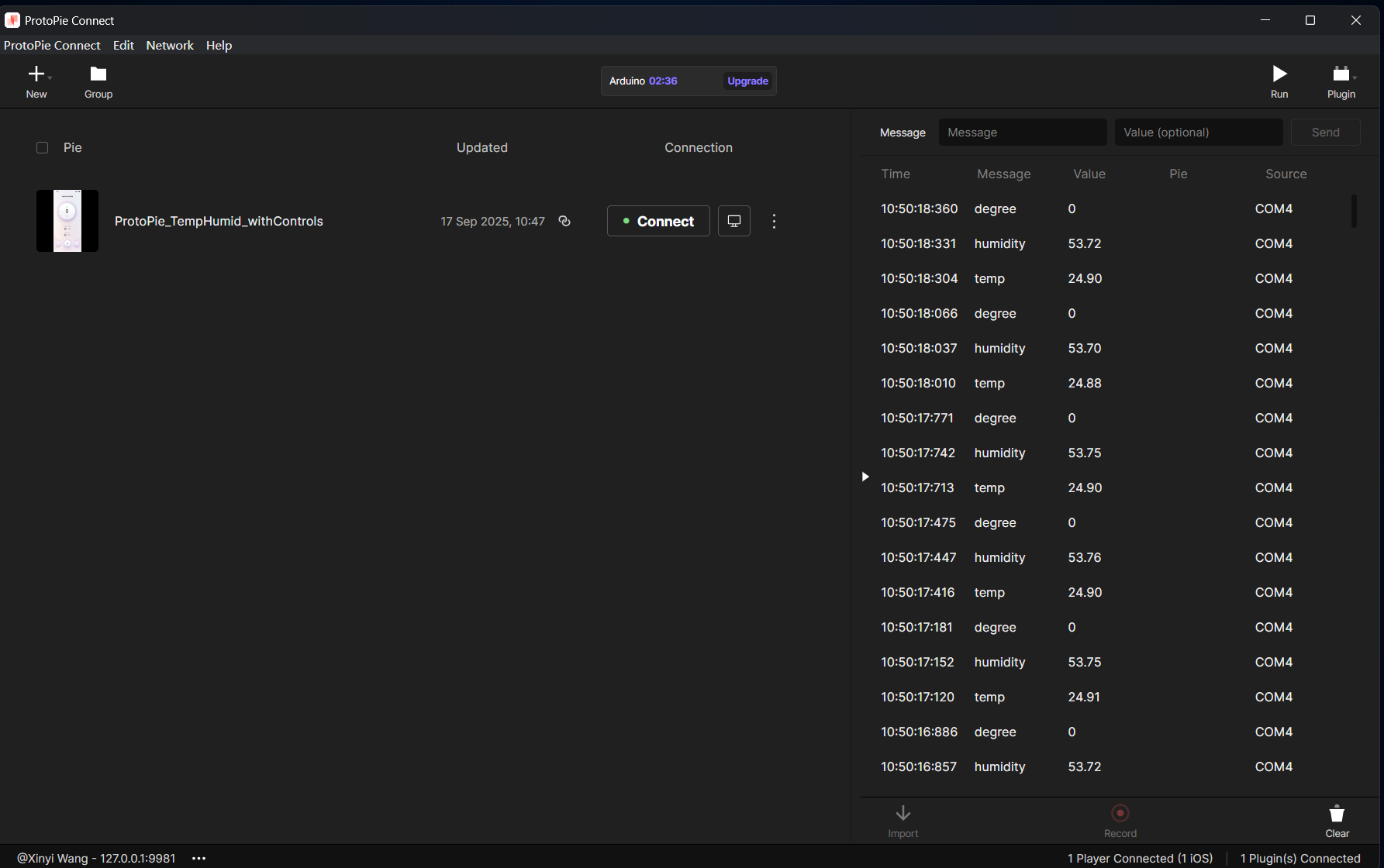The width and height of the screenshot is (1384, 868).
Task: Open the Network menu
Action: (170, 46)
